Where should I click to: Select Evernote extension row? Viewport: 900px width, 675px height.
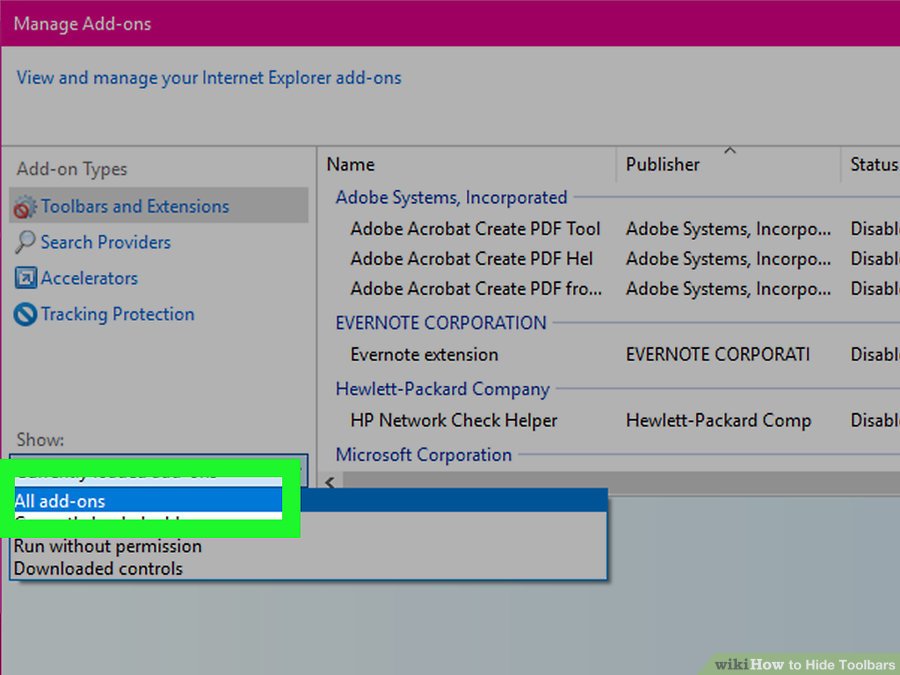[620, 355]
